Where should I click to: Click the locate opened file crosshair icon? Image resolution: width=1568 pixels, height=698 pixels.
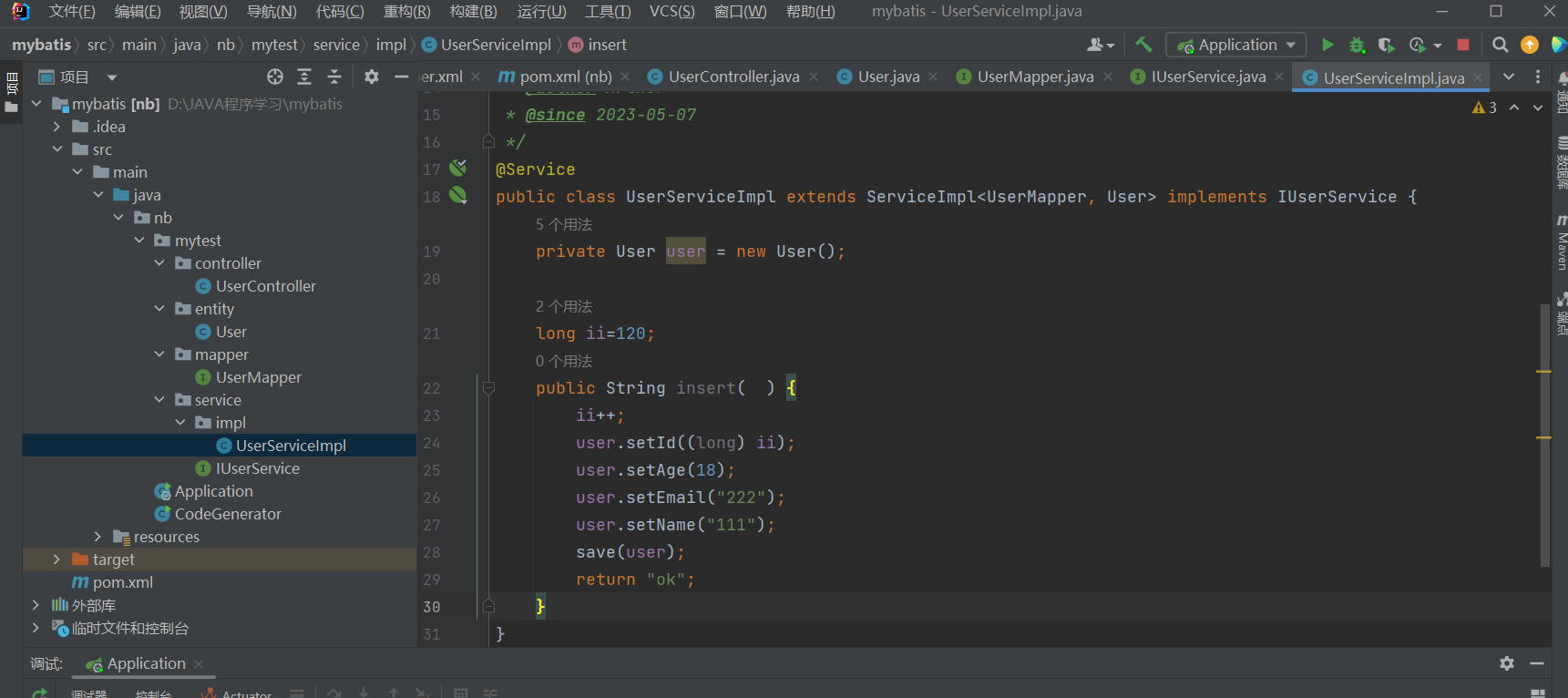[x=275, y=77]
